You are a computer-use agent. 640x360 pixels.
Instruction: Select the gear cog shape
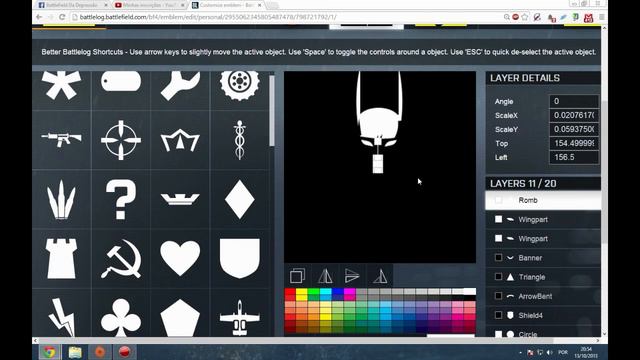click(240, 85)
